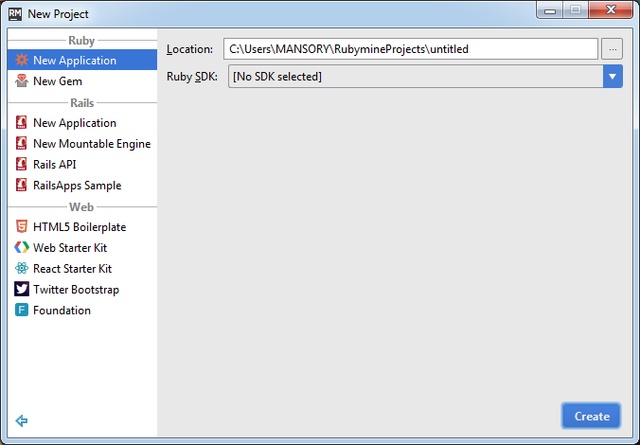Image resolution: width=640 pixels, height=445 pixels.
Task: Click the Location path input field
Action: pos(411,49)
